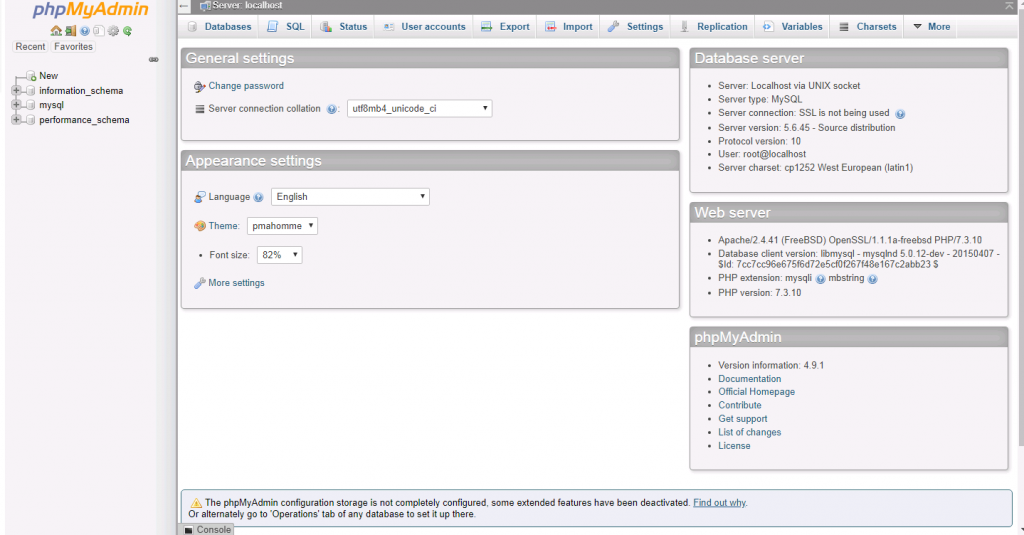Switch to the Replication tab
The image size is (1024, 535).
[713, 27]
